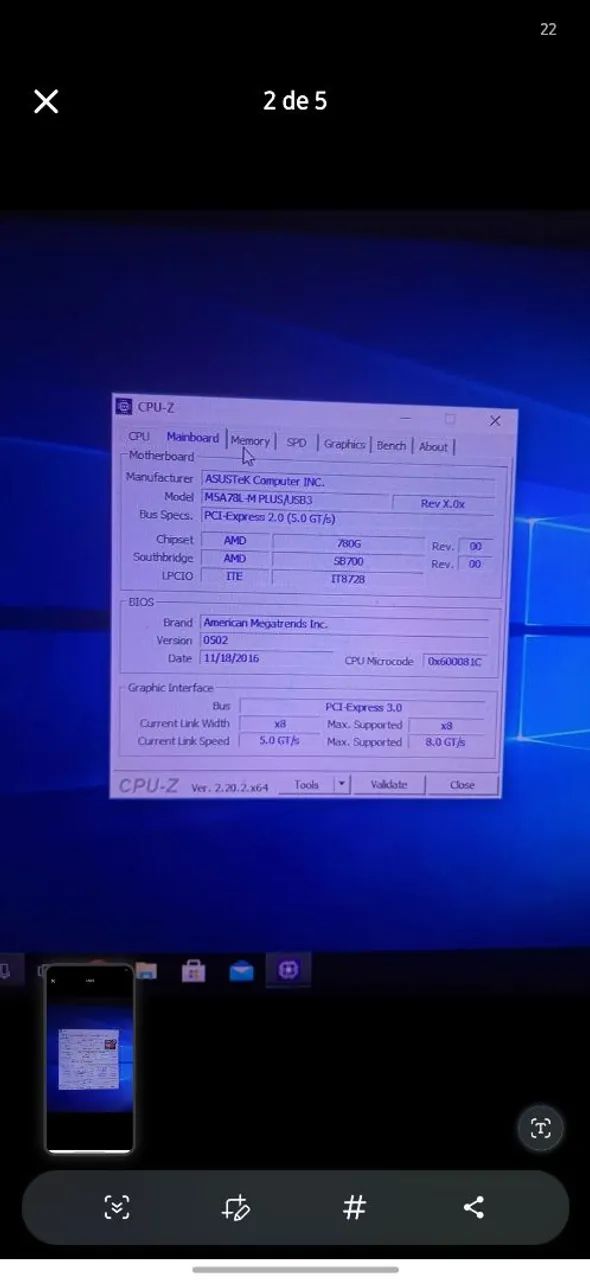Open the SPD tab

(x=297, y=442)
